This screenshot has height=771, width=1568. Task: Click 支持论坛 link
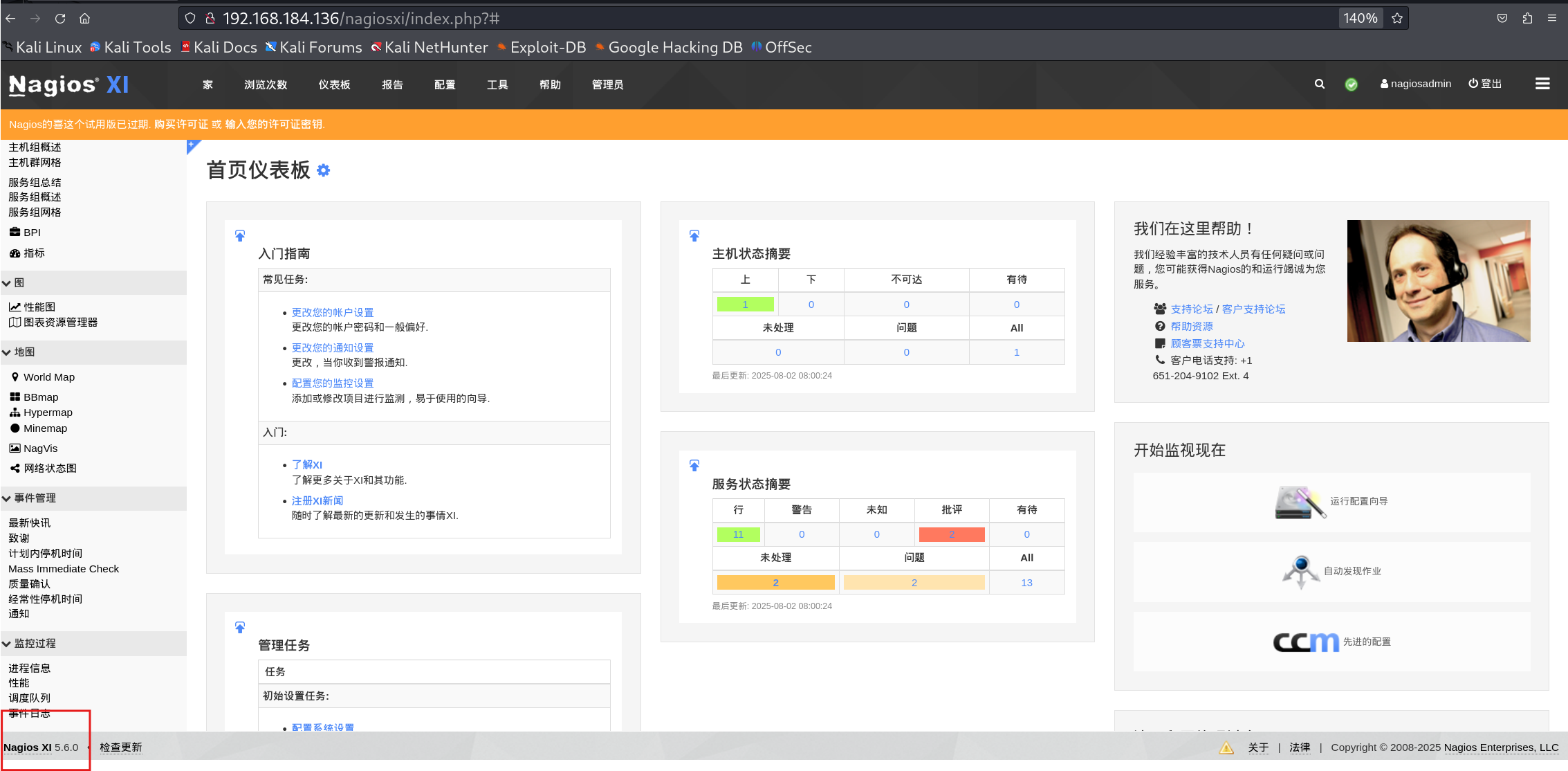(1191, 309)
